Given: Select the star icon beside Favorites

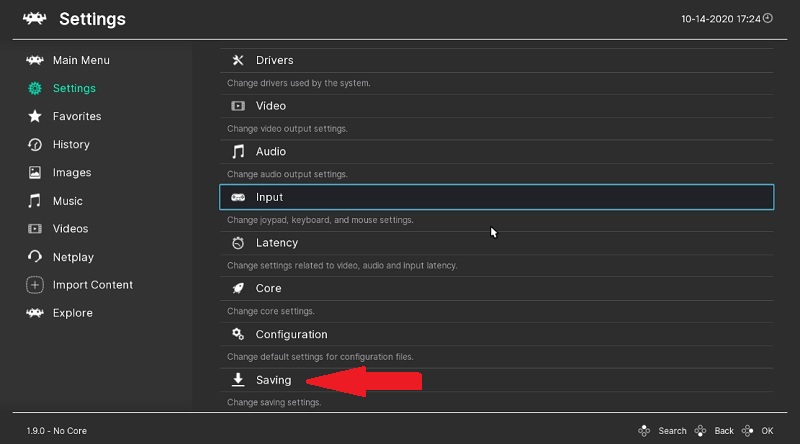Looking at the screenshot, I should click(35, 117).
